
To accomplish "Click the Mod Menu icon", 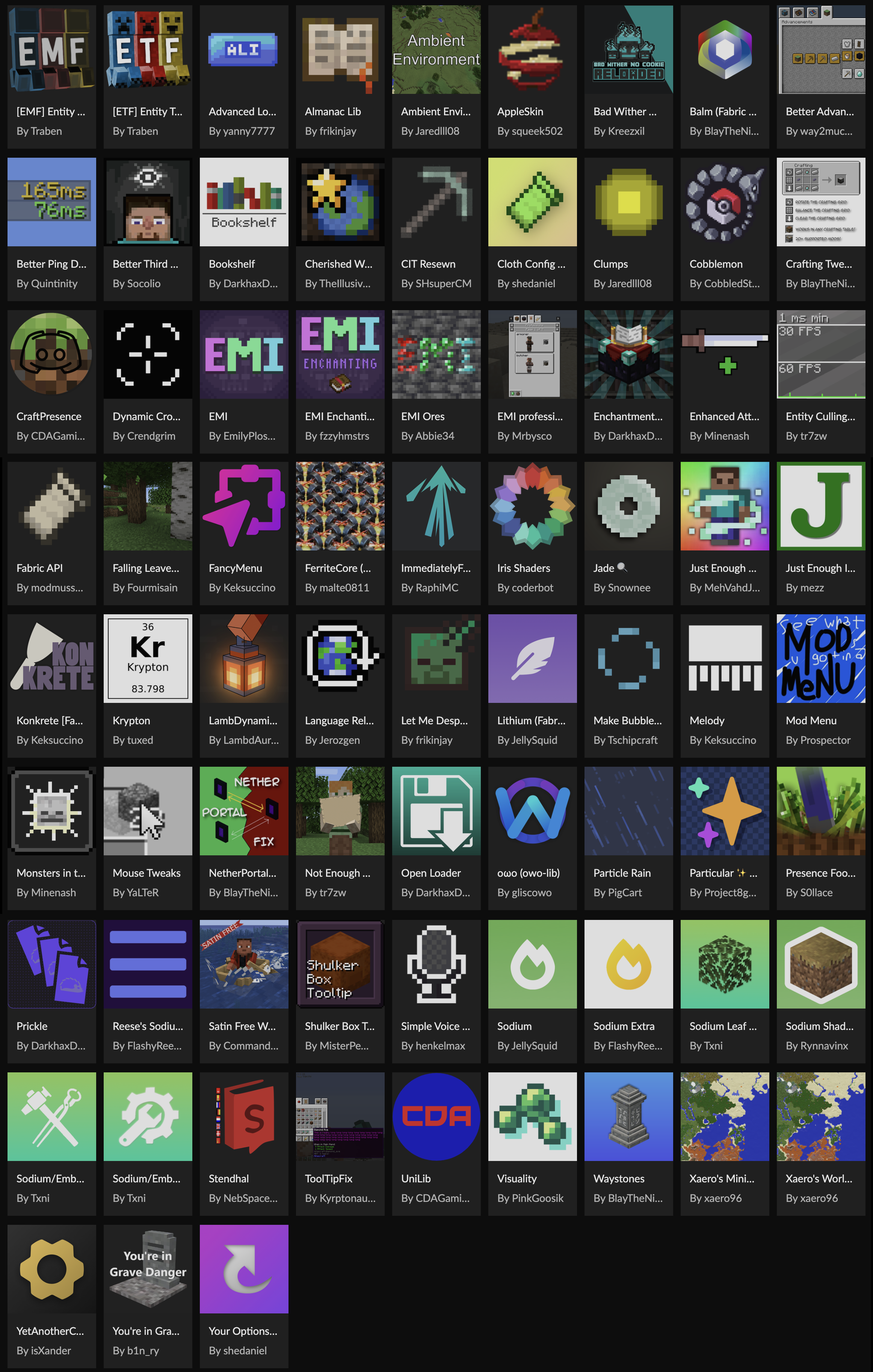I will [x=820, y=658].
